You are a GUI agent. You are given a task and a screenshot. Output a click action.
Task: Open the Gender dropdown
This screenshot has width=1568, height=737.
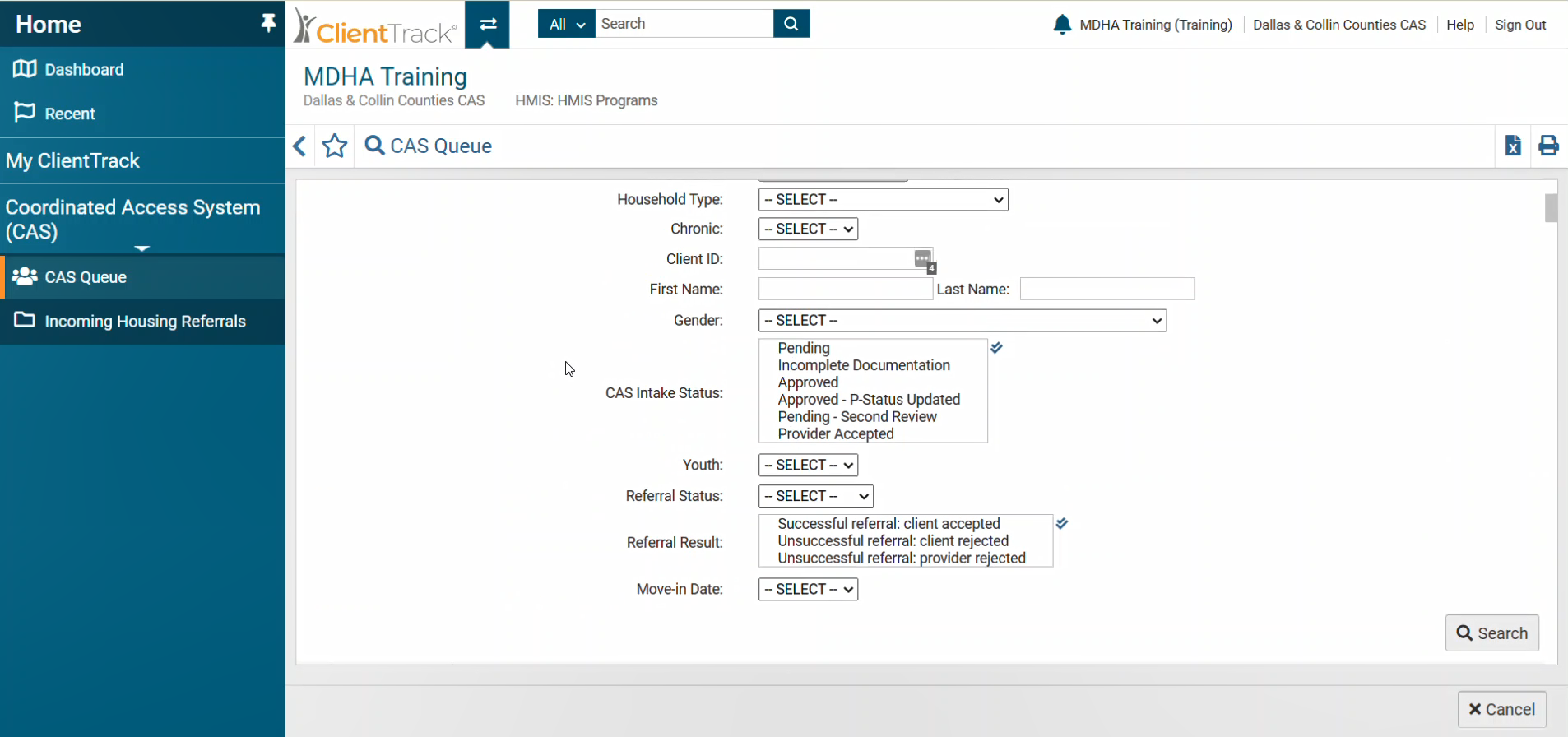962,321
